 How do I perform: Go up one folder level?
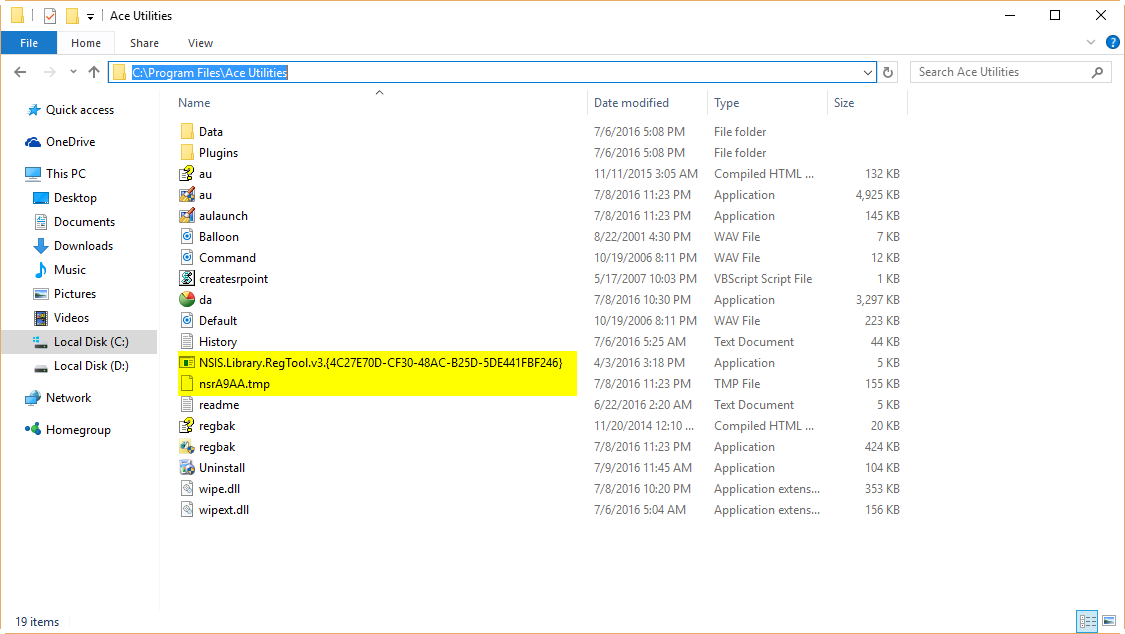pos(94,72)
